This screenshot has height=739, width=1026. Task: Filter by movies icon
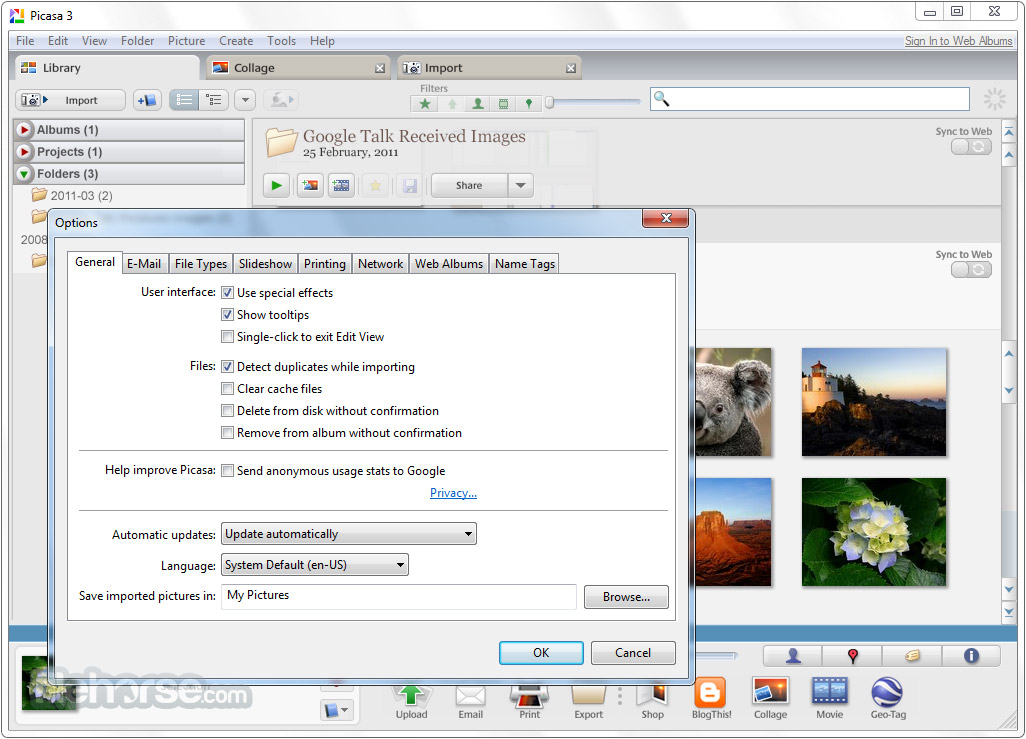[x=503, y=103]
